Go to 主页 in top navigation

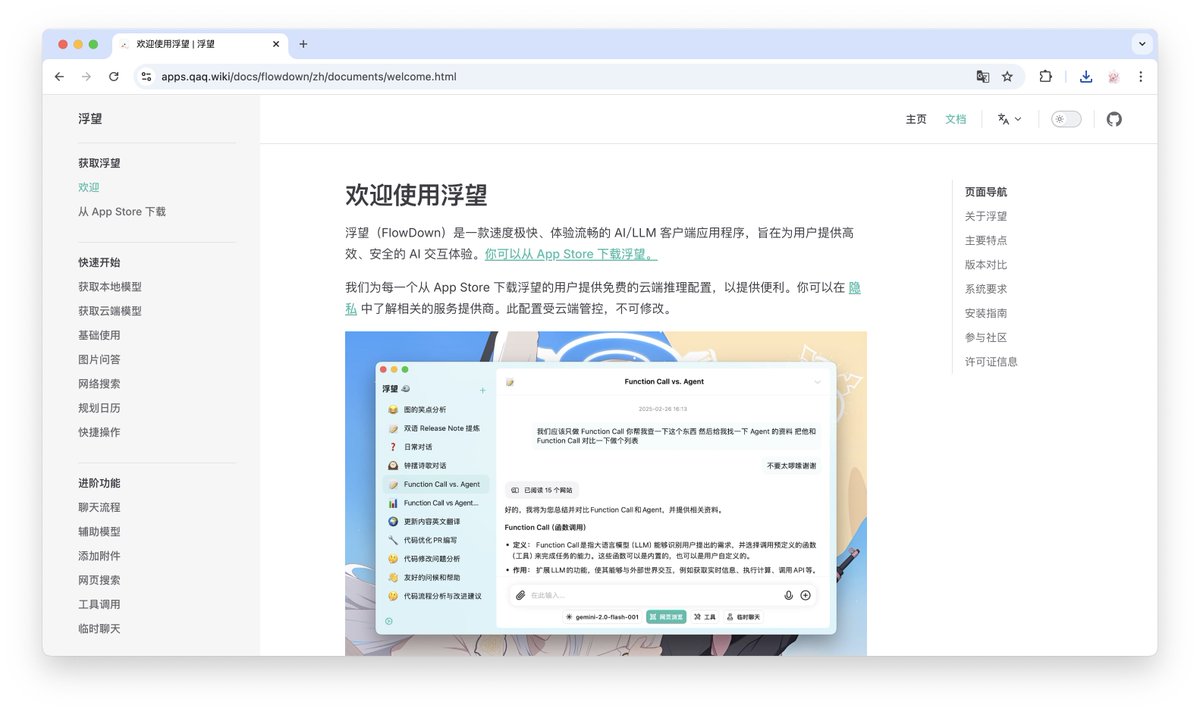916,119
